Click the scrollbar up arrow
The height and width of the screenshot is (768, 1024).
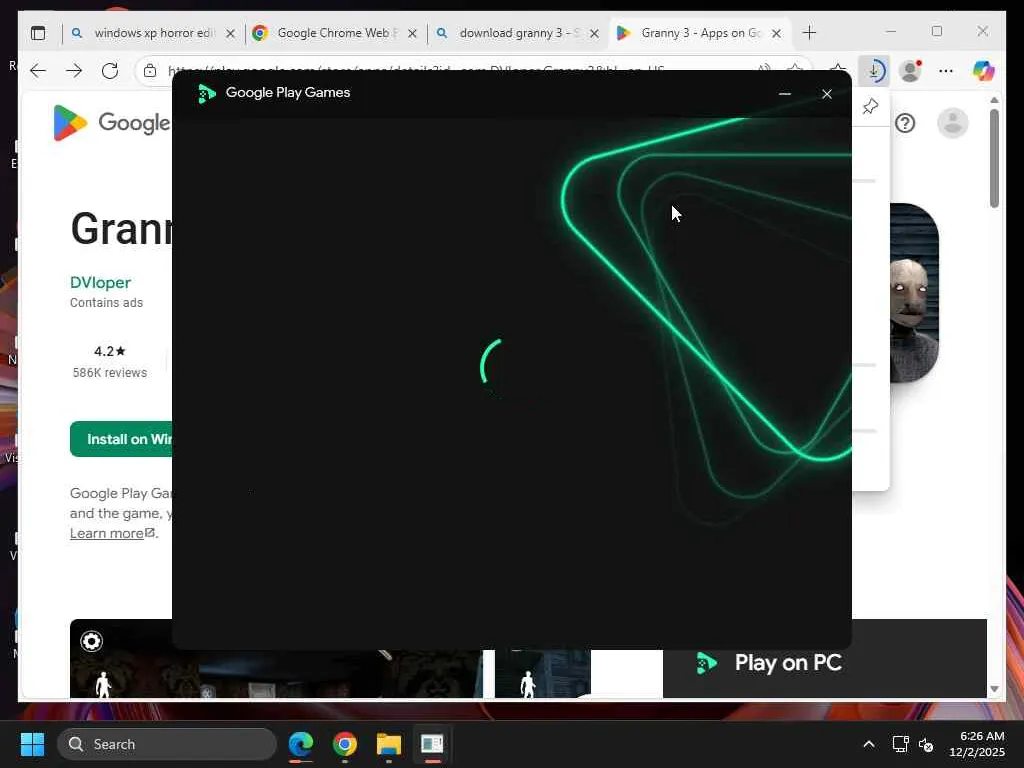994,100
